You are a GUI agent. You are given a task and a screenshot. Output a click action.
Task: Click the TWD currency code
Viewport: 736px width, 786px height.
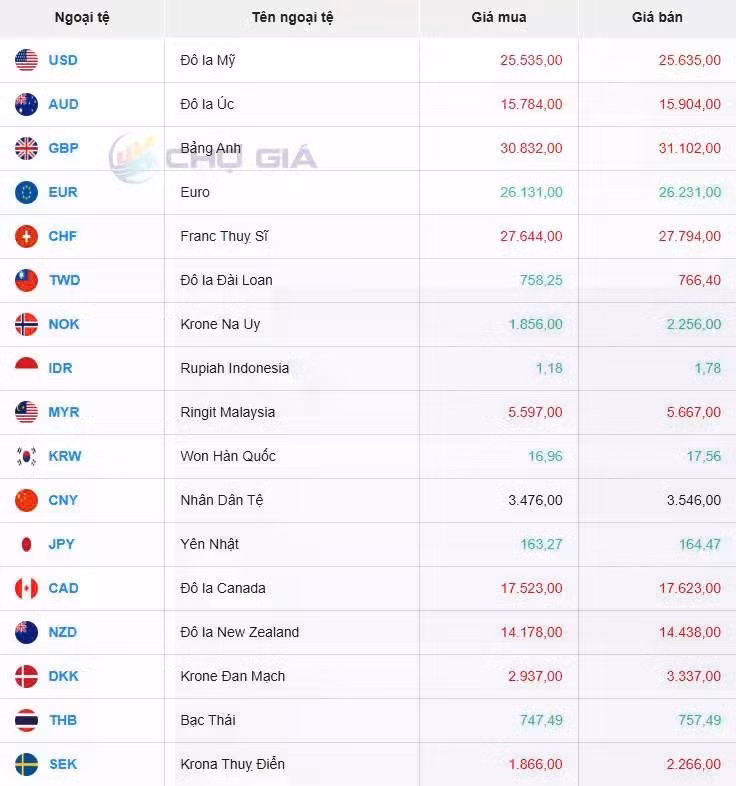coord(64,280)
